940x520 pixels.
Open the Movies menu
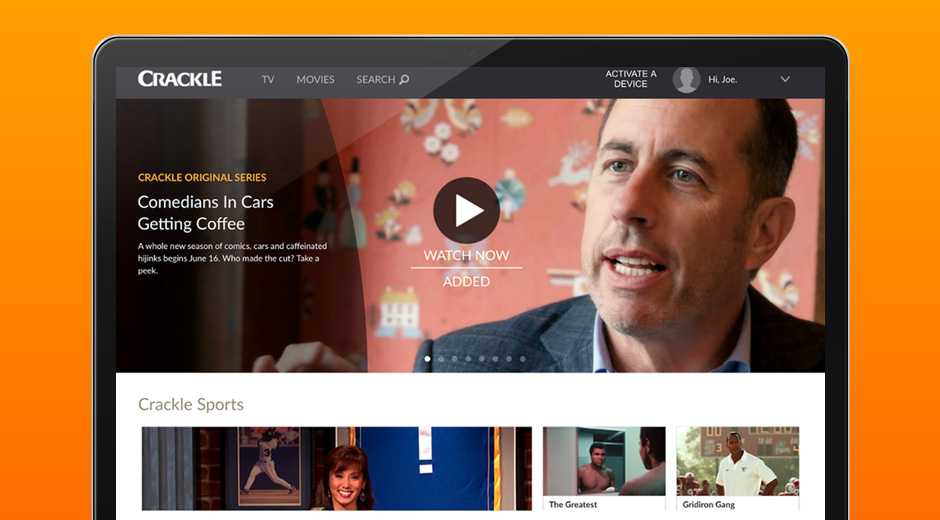coord(315,79)
